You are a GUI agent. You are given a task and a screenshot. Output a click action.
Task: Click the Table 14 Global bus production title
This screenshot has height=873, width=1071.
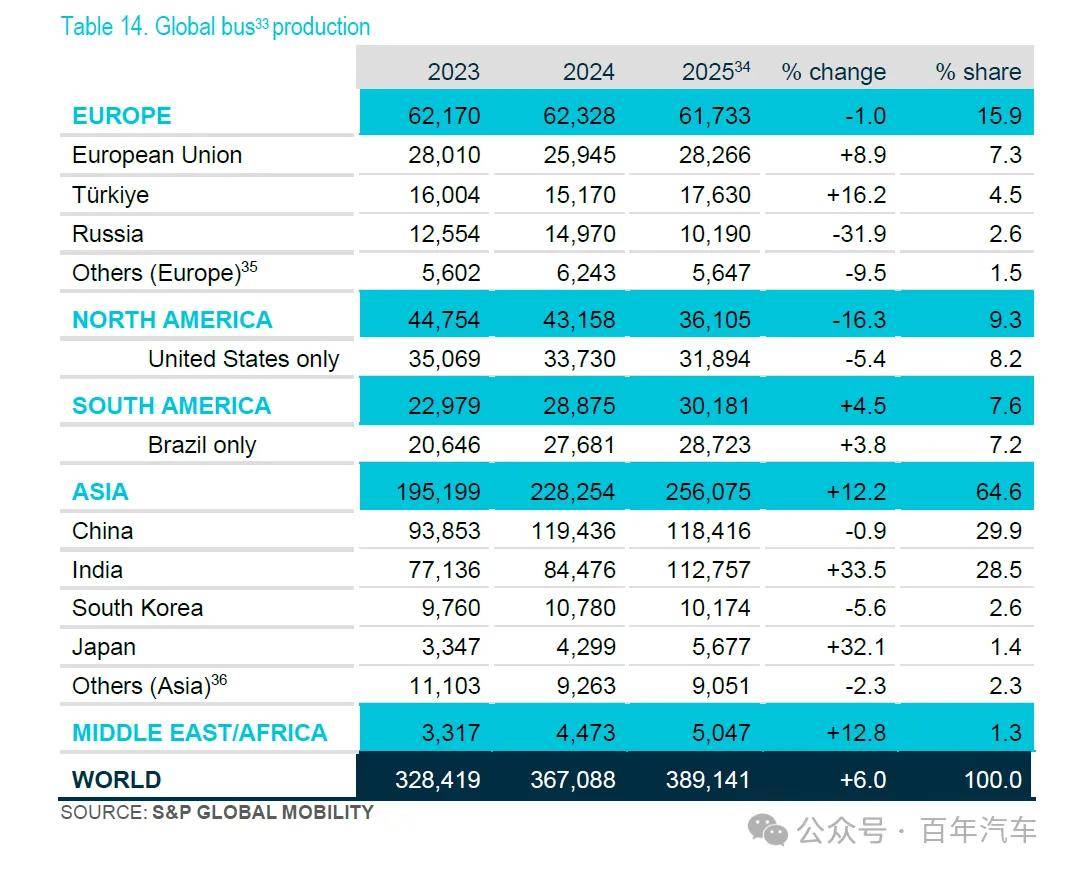pos(215,27)
